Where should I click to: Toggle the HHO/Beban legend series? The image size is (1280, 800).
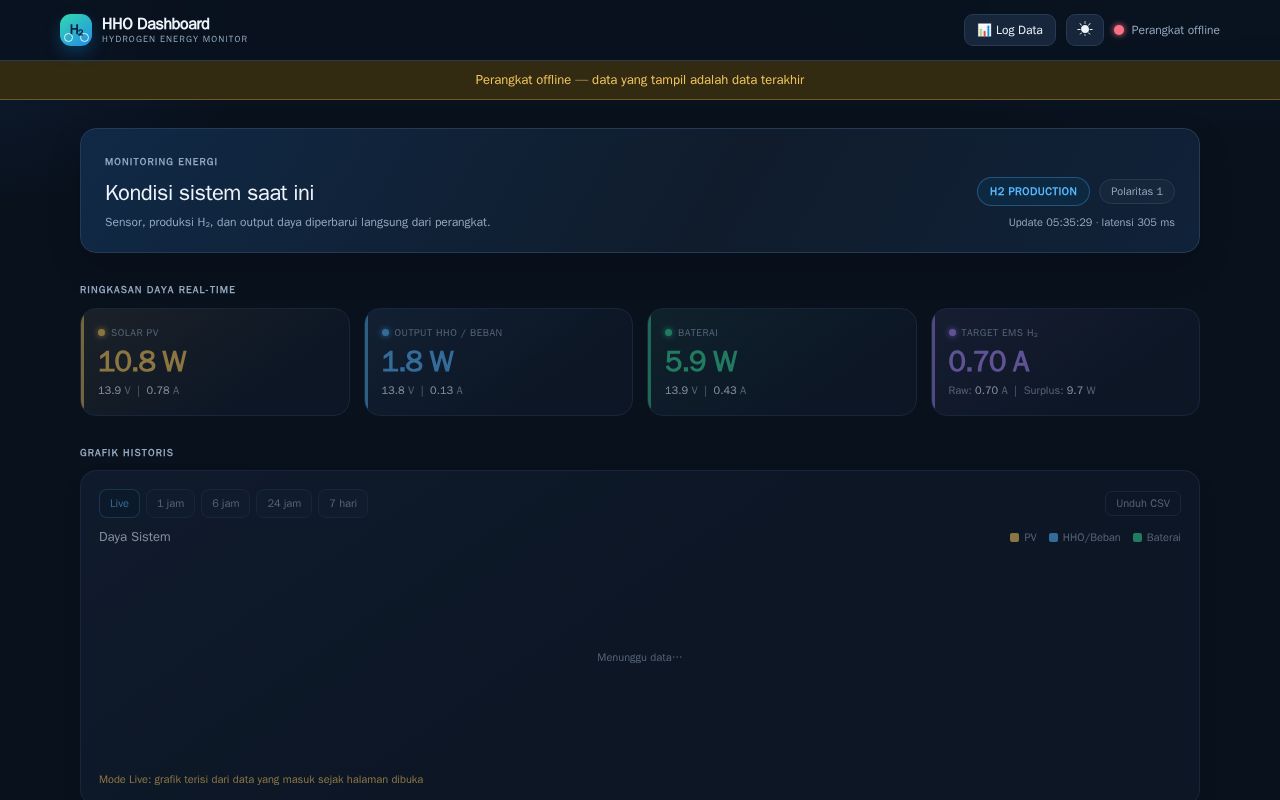tap(1084, 538)
